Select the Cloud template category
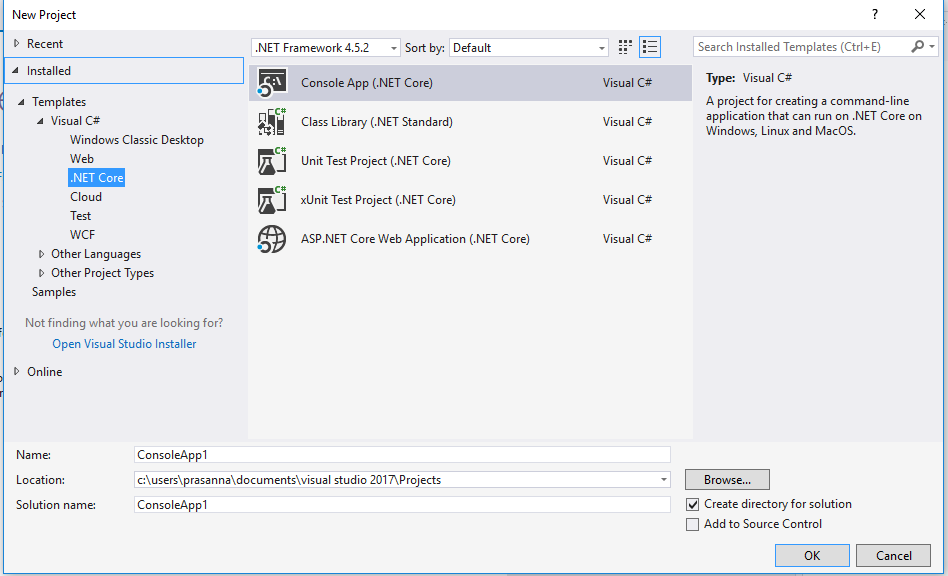This screenshot has width=948, height=576. (86, 197)
